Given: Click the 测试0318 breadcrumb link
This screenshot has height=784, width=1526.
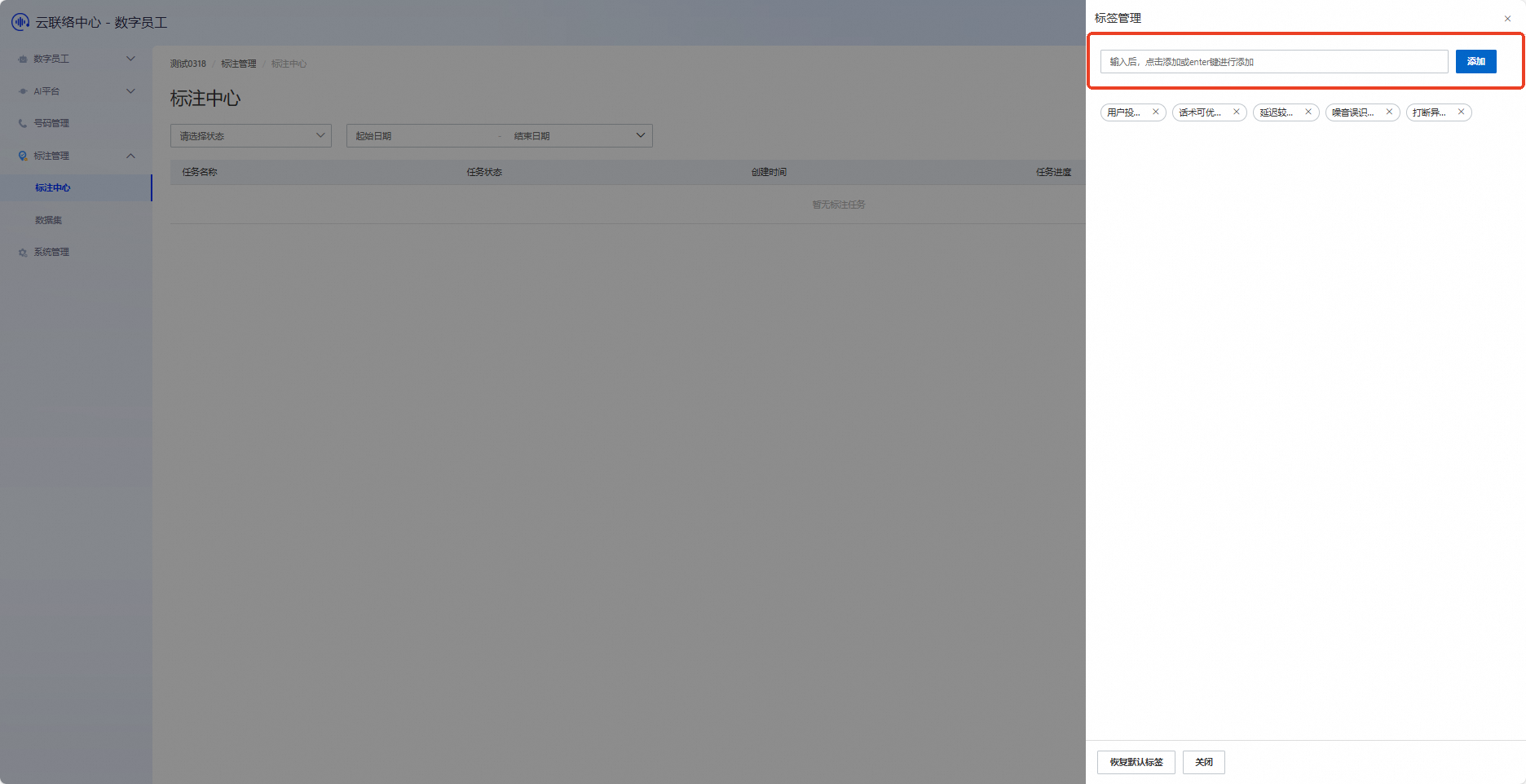Looking at the screenshot, I should click(188, 64).
